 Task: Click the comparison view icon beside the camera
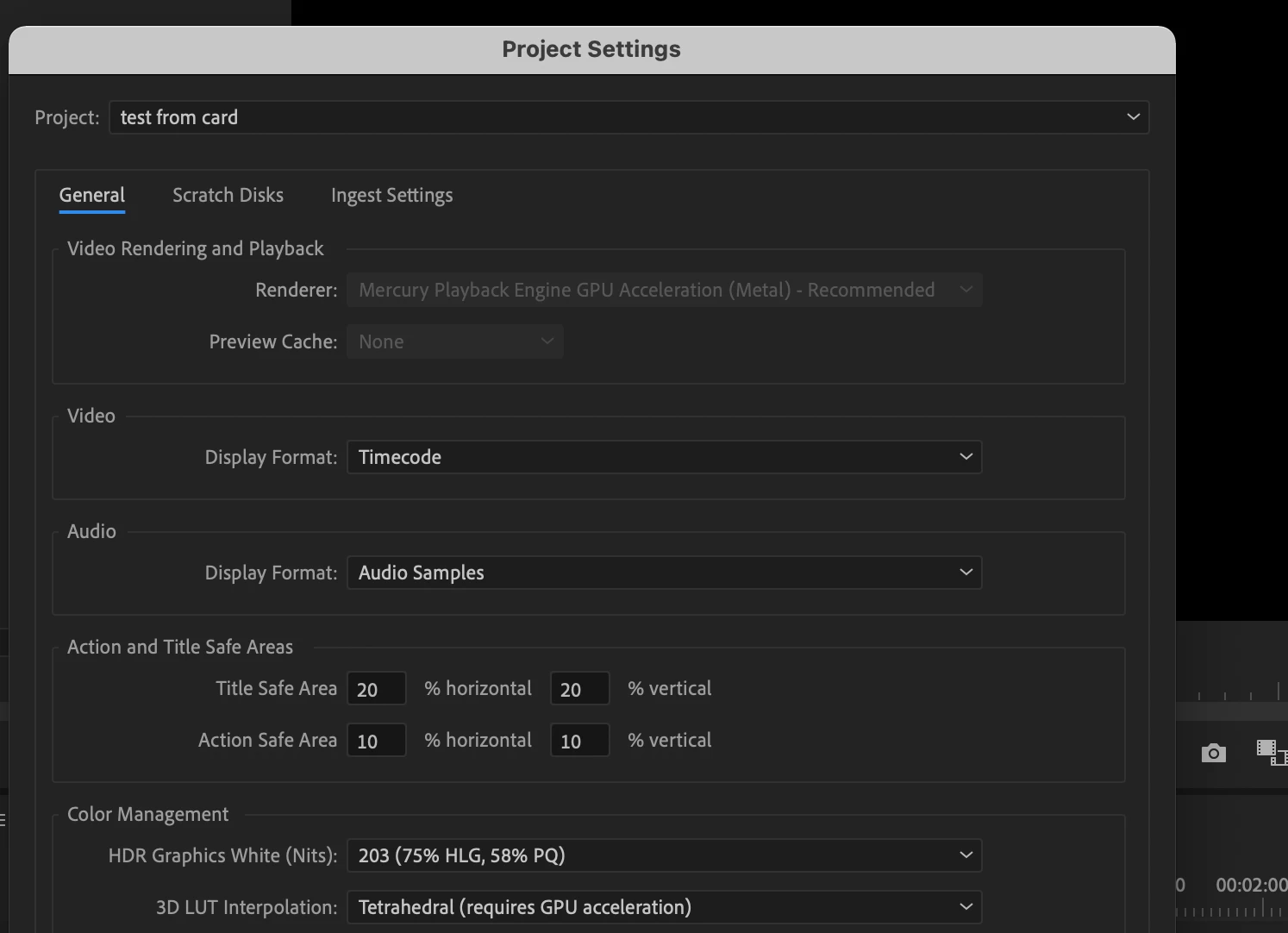tap(1272, 752)
